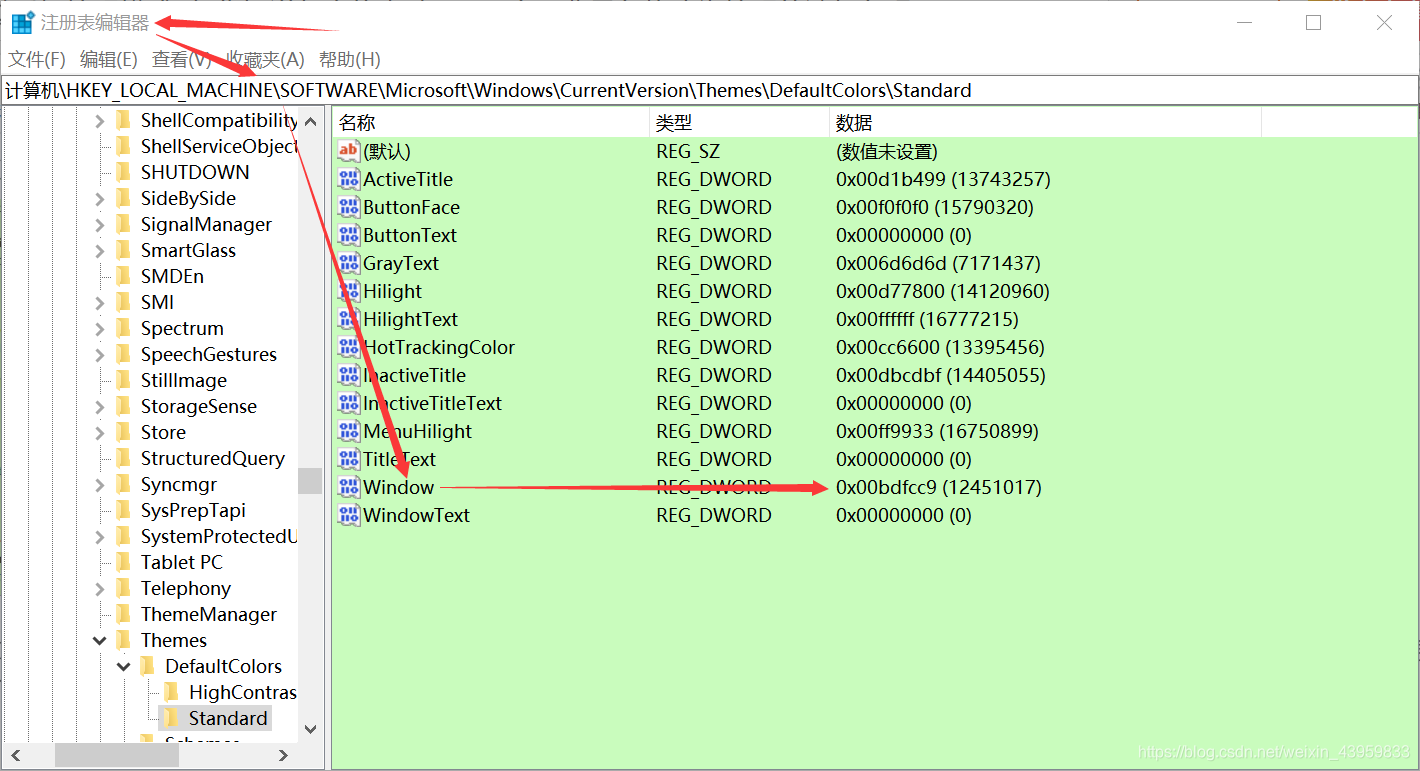Click the InactiveTitleText DWORD icon
Image resolution: width=1420 pixels, height=771 pixels.
point(348,404)
